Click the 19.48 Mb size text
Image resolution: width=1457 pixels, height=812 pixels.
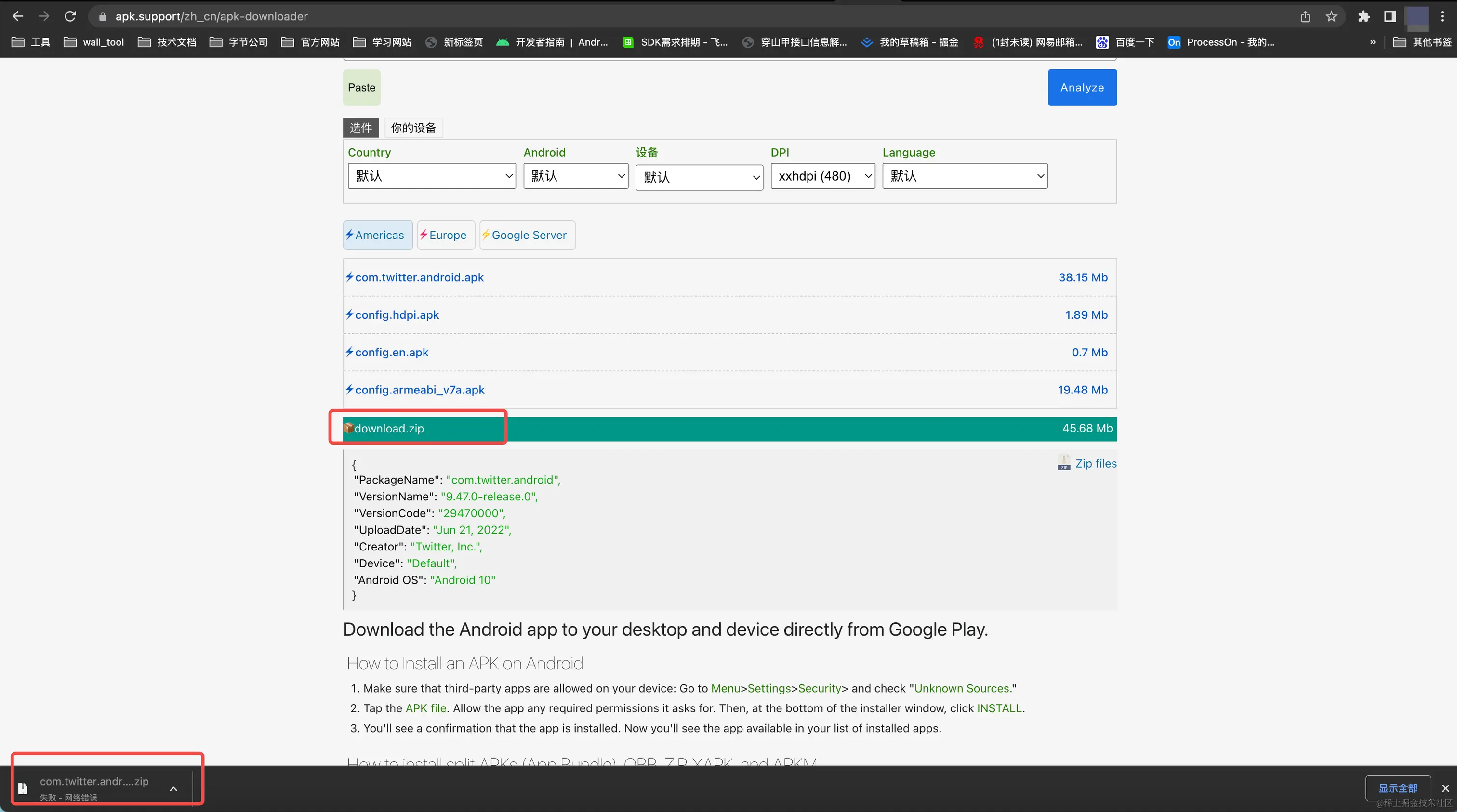point(1083,390)
